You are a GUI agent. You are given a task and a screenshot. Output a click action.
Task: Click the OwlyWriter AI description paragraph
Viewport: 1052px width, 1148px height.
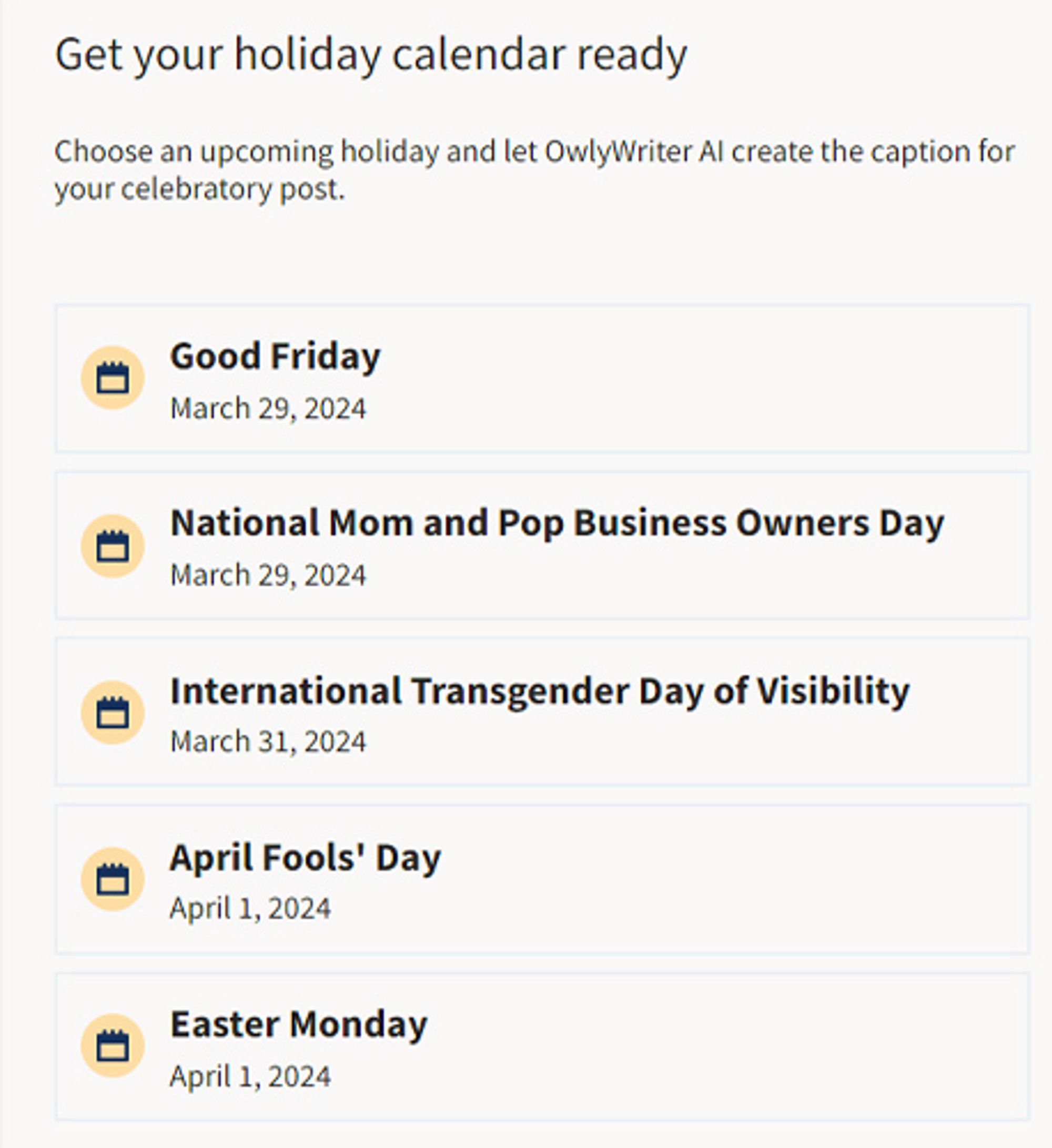tap(534, 170)
